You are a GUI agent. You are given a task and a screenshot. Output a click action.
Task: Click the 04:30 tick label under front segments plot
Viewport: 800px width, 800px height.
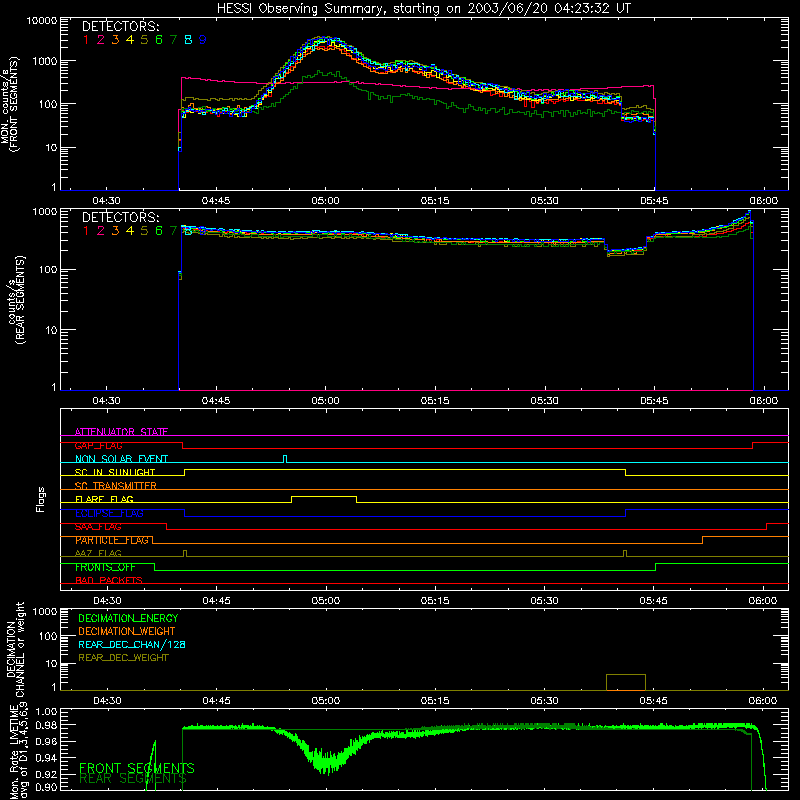(106, 201)
